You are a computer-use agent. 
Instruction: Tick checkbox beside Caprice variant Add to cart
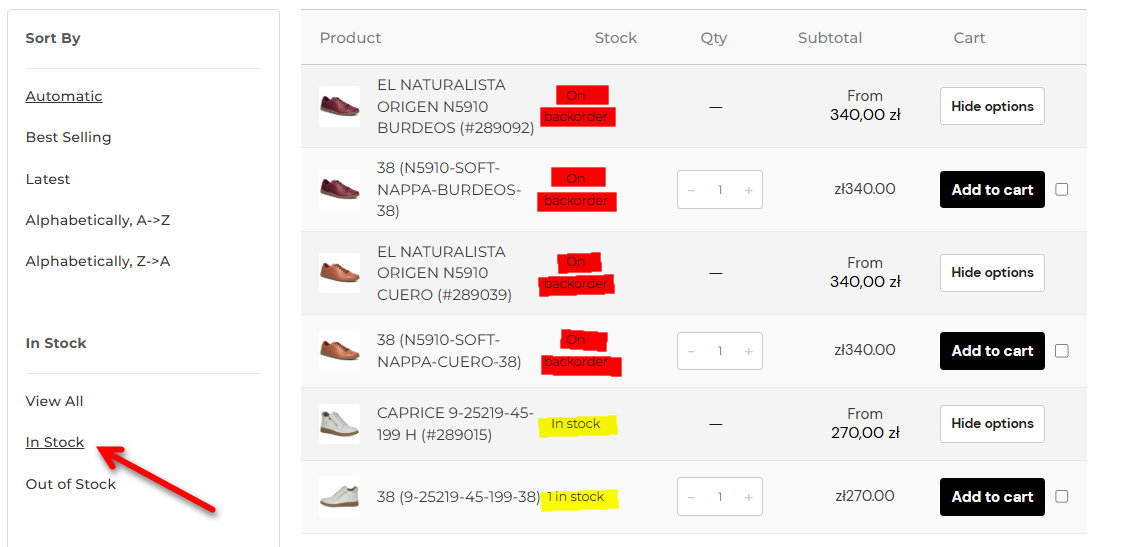[1062, 496]
